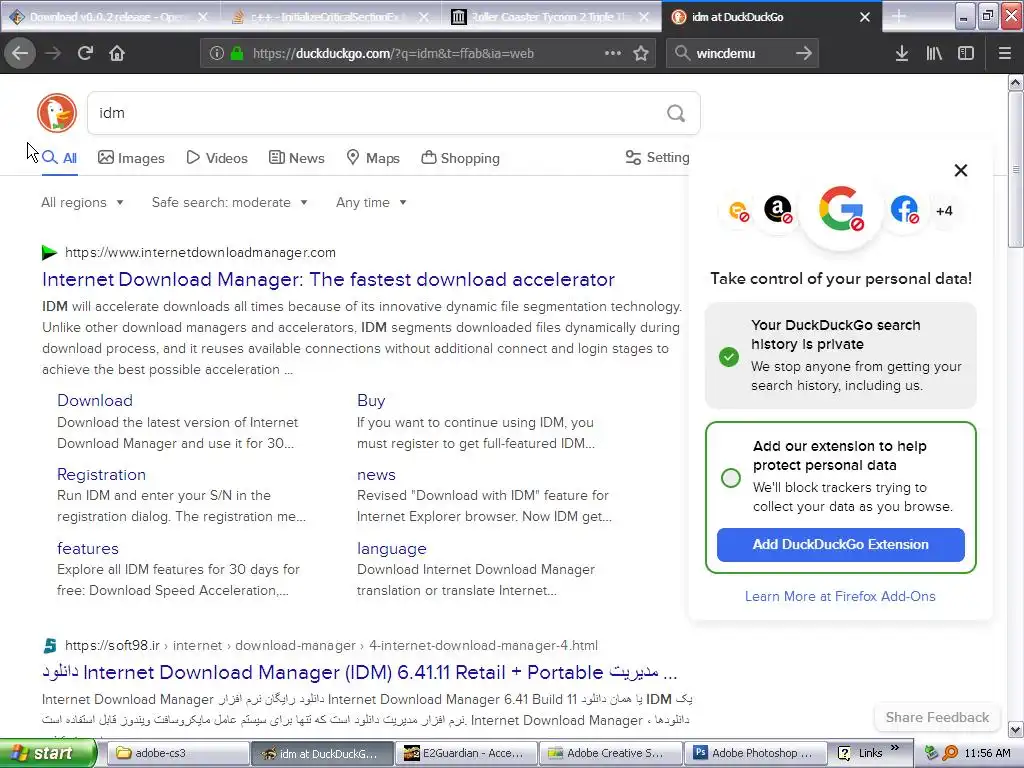Switch to the Shopping tab
This screenshot has height=768, width=1024.
(x=460, y=158)
